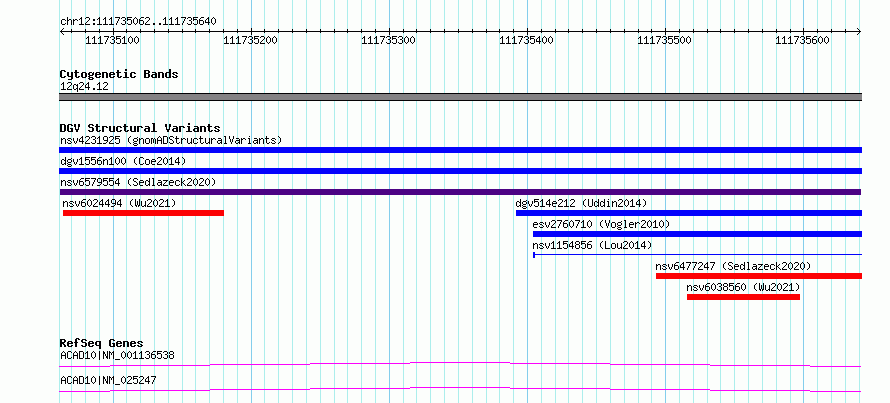
Task: Select the nsv6579554 (Sedlazeck2020) label
Action: coord(138,182)
